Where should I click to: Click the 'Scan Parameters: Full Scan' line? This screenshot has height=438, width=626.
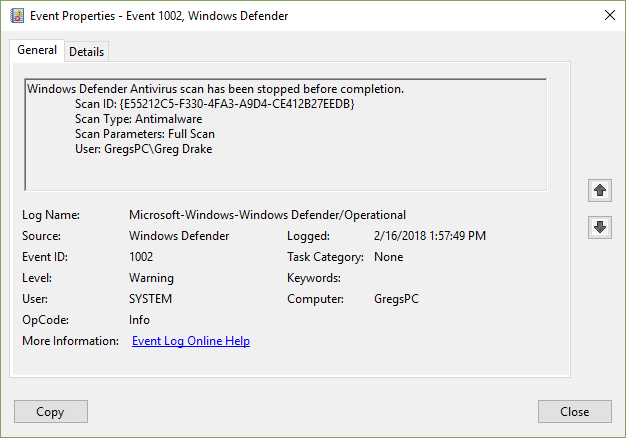coord(145,134)
